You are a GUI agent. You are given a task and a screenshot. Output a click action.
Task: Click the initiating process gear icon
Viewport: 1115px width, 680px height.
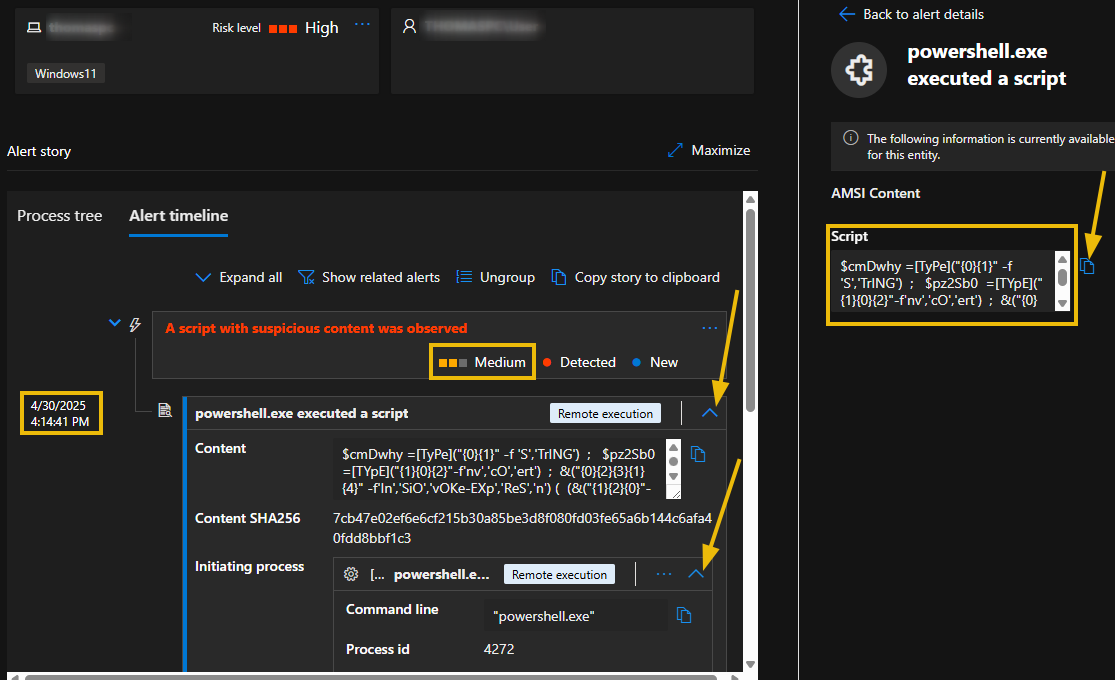[351, 574]
